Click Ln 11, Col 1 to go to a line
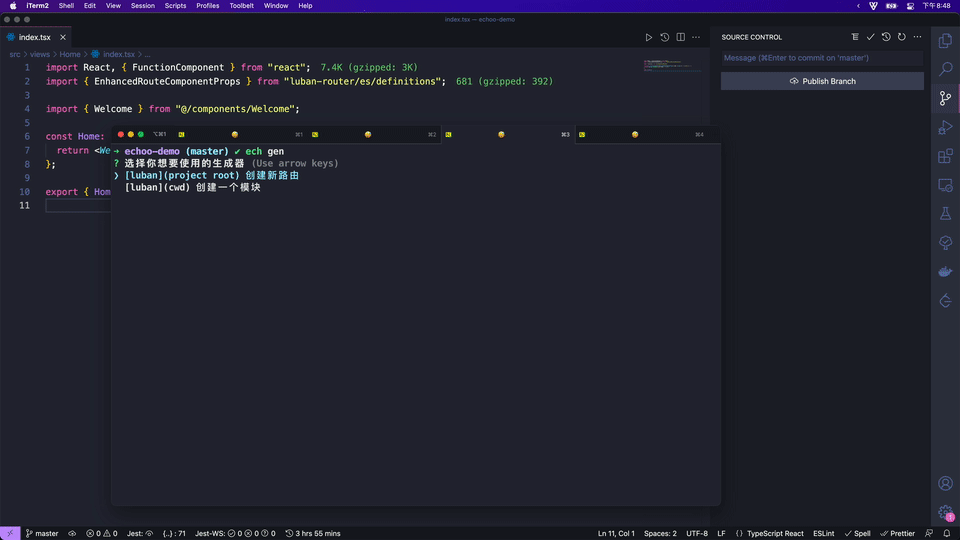960x540 pixels. tap(616, 534)
